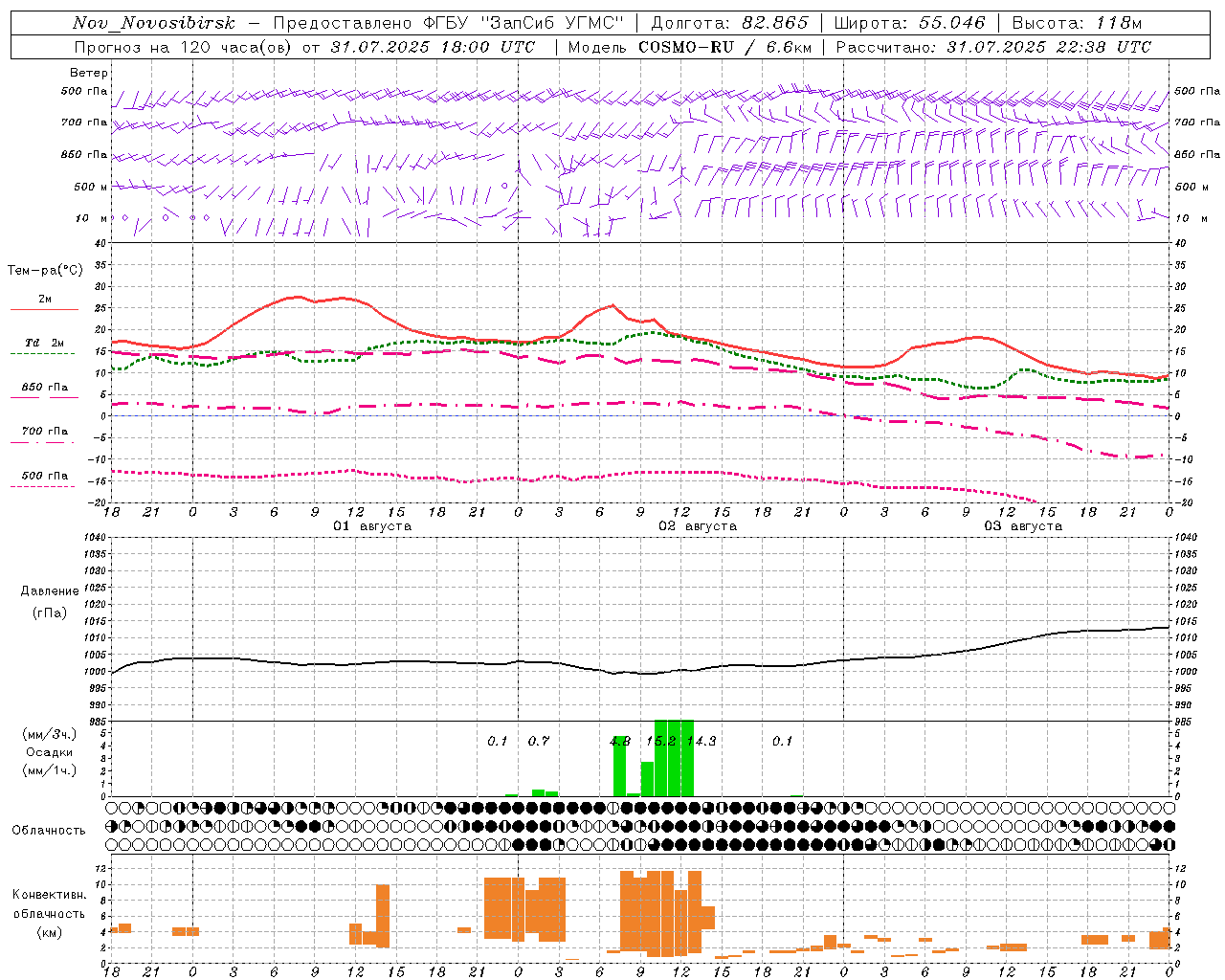Click the latitude value "Широта: 55.046"
This screenshot has width=1225, height=980.
(909, 23)
